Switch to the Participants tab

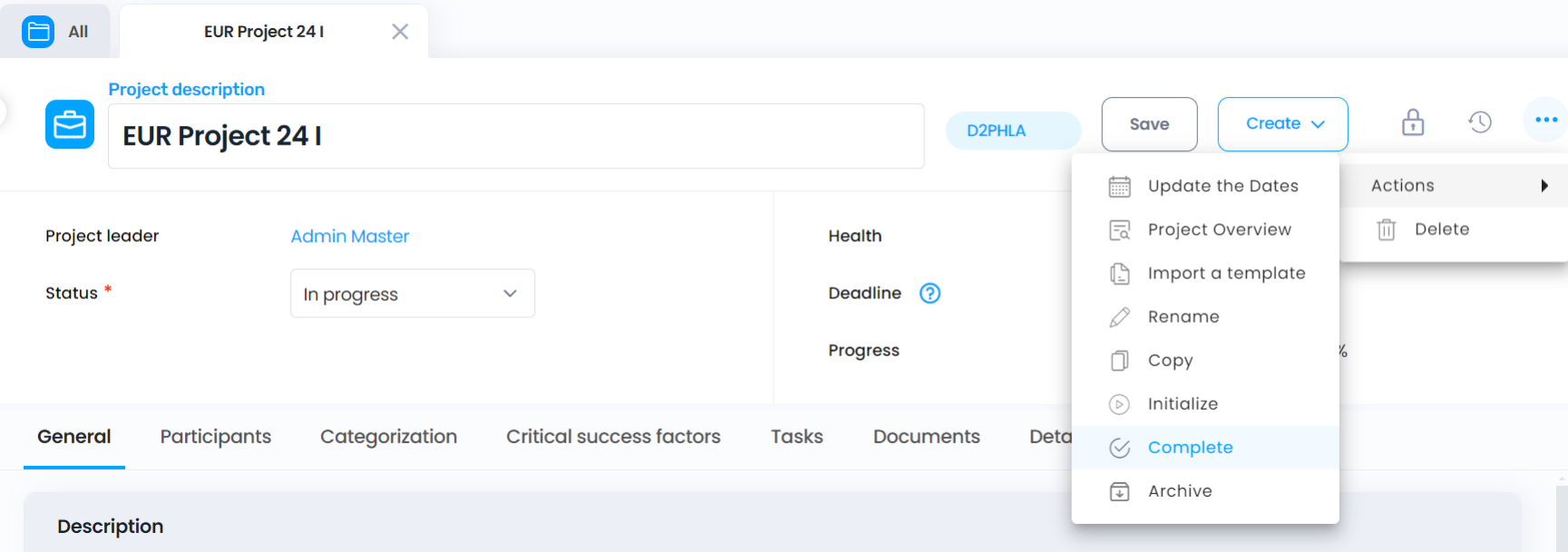(216, 437)
